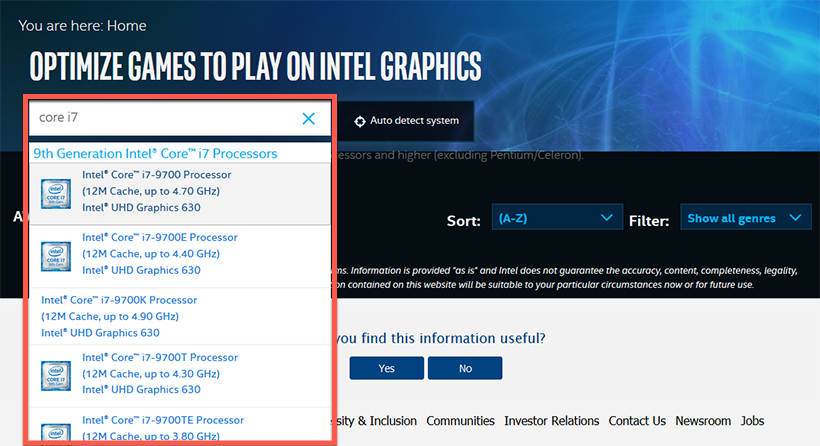The width and height of the screenshot is (820, 446).
Task: Expand the Show all genres filter
Action: click(744, 218)
